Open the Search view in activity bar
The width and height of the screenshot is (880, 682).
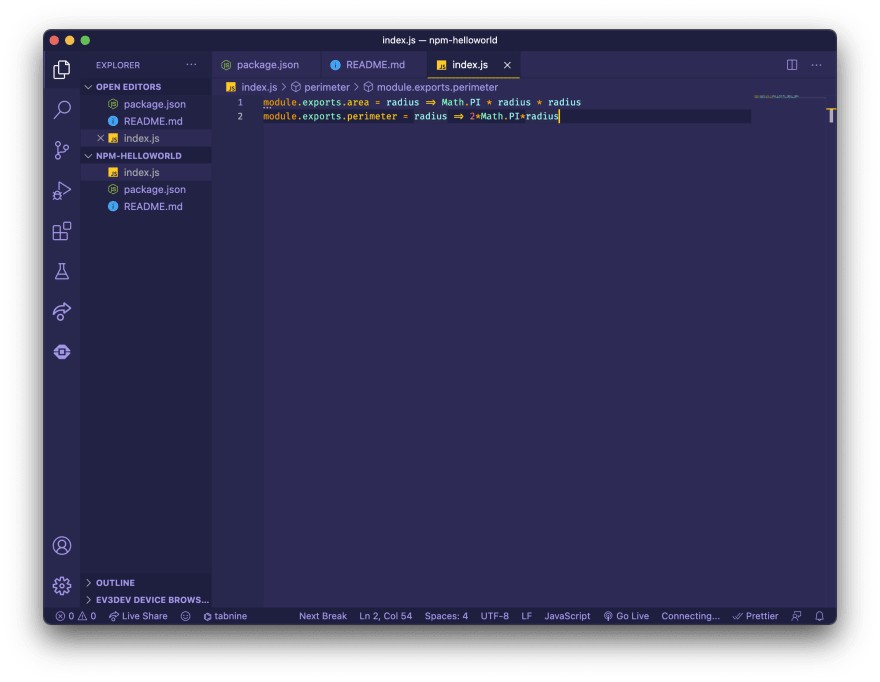[x=62, y=109]
